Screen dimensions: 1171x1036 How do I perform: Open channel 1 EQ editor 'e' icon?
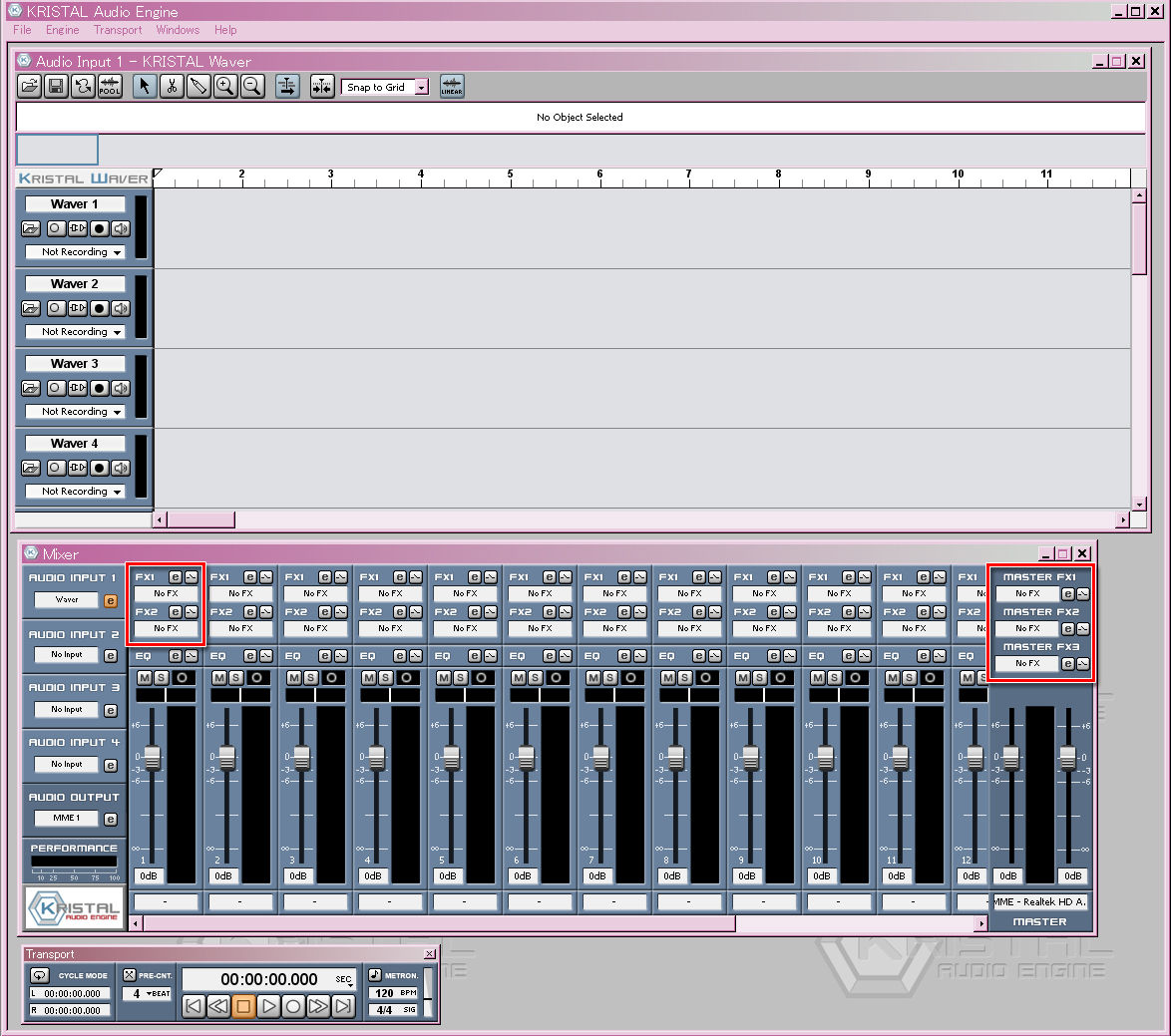click(175, 656)
